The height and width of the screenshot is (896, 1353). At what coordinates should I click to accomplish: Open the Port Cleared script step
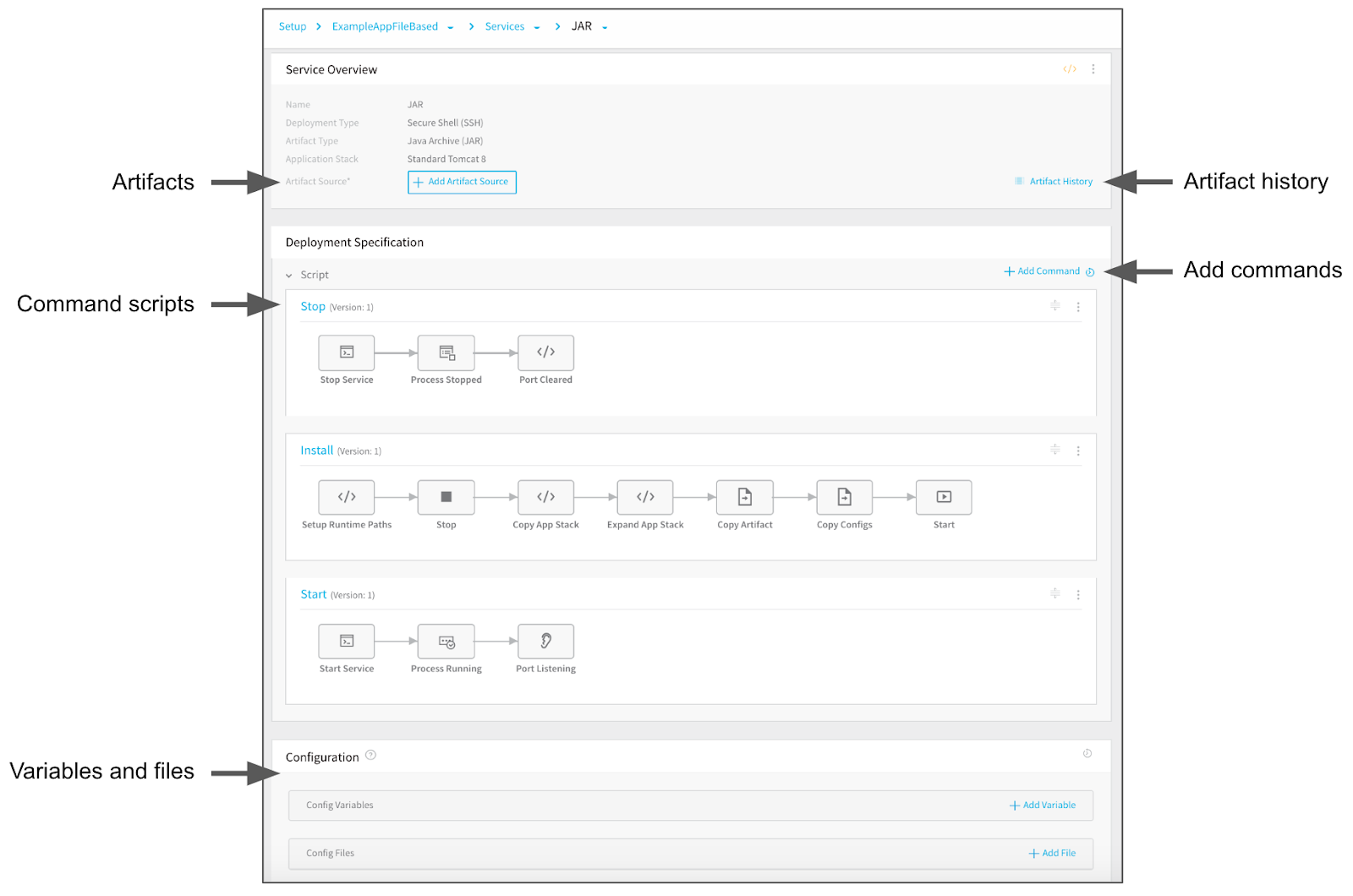click(x=546, y=352)
